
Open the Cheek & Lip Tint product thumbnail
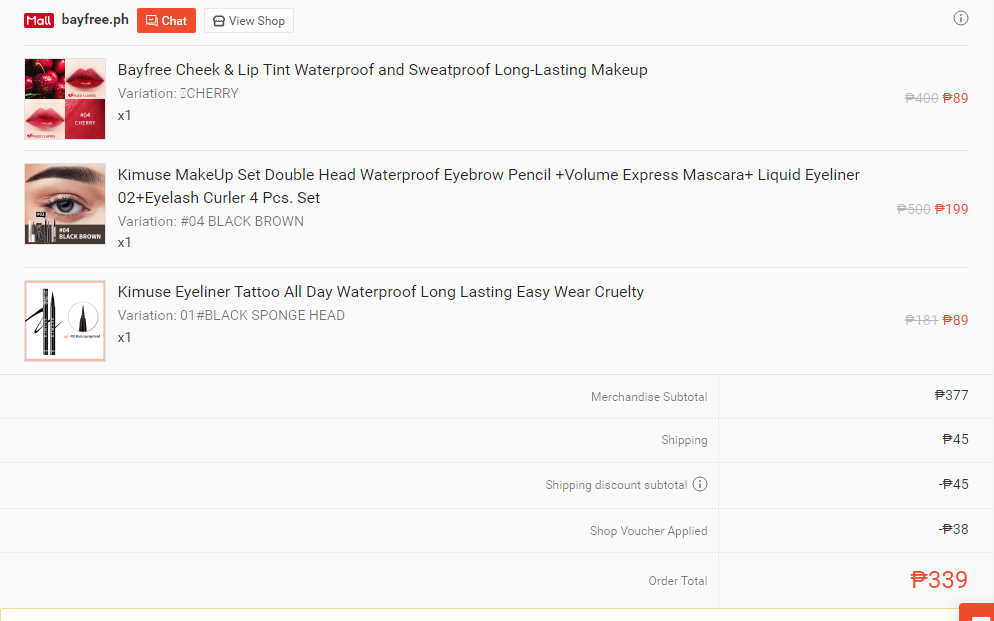click(x=65, y=99)
